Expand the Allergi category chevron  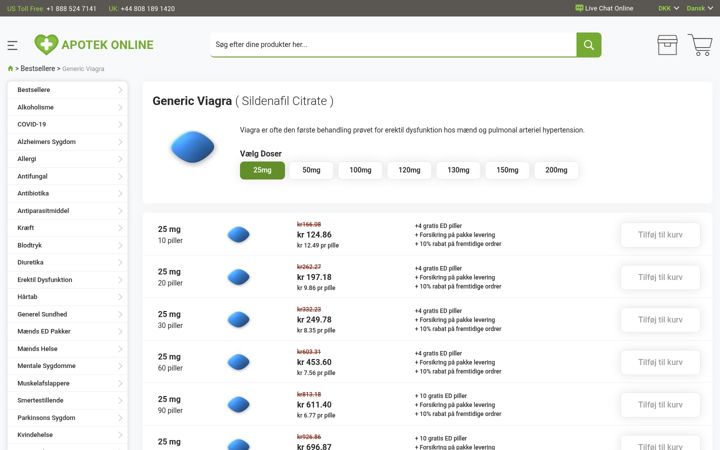pyautogui.click(x=120, y=159)
